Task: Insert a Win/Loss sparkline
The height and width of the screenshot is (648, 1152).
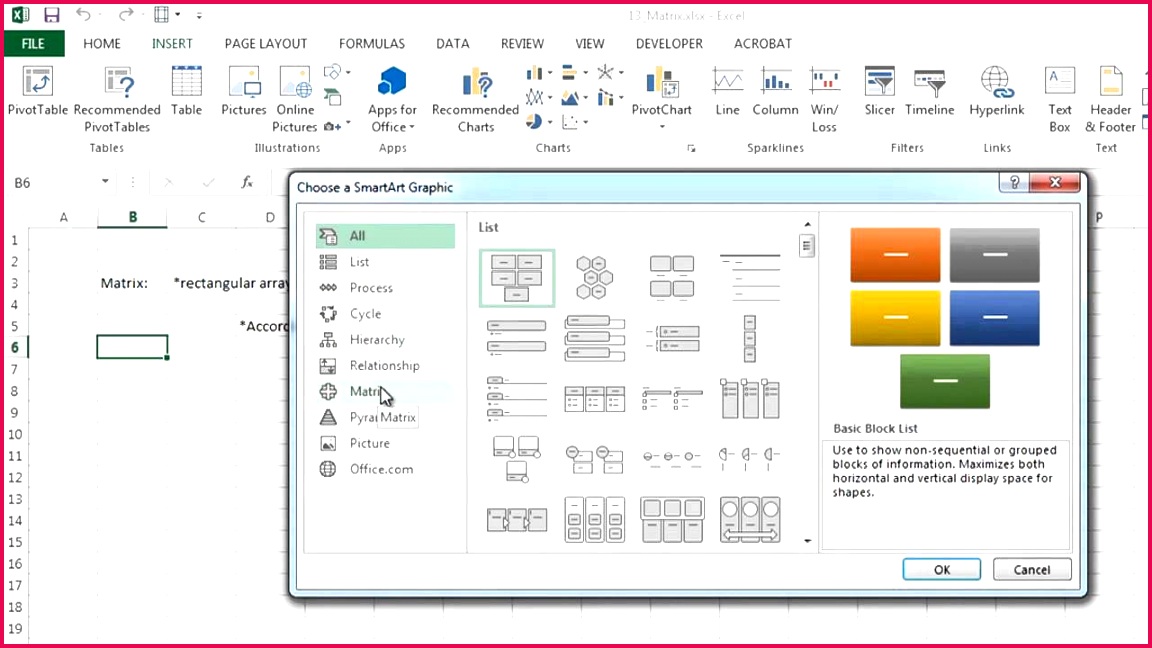Action: click(824, 100)
